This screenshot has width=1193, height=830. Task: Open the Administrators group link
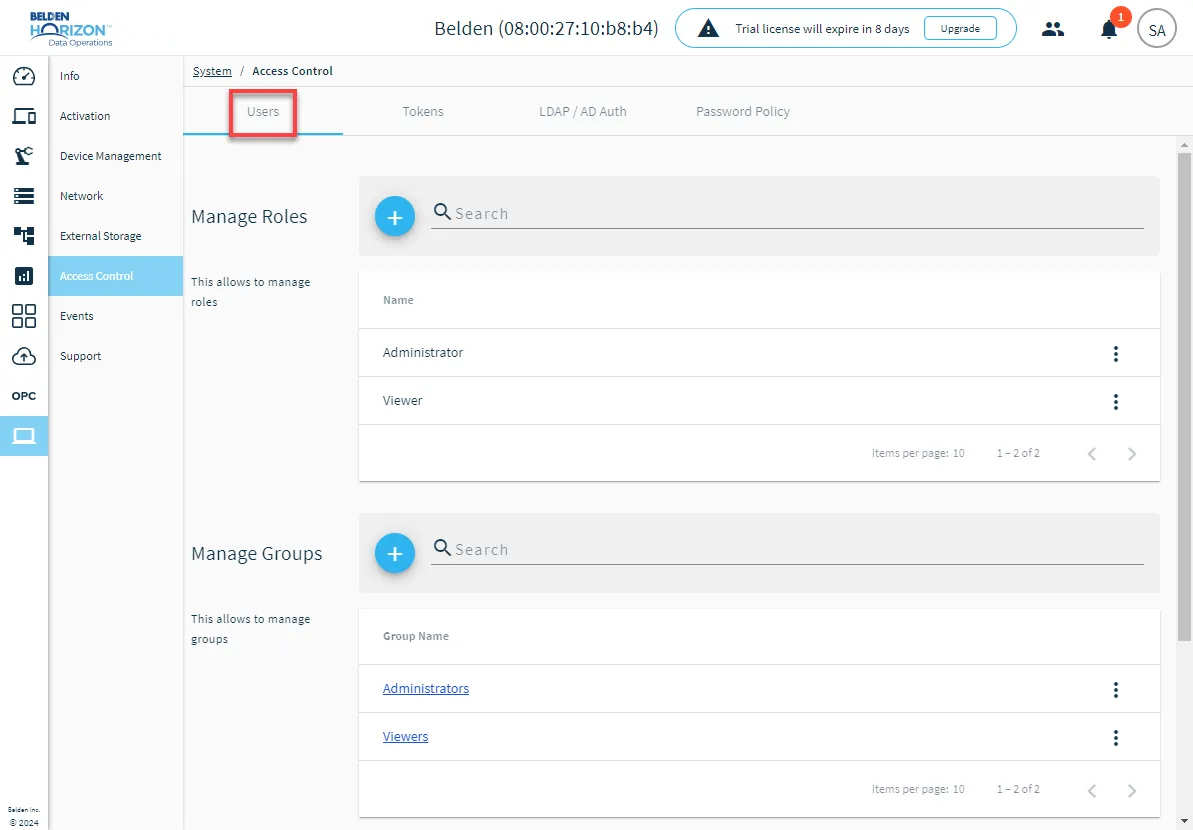tap(426, 688)
